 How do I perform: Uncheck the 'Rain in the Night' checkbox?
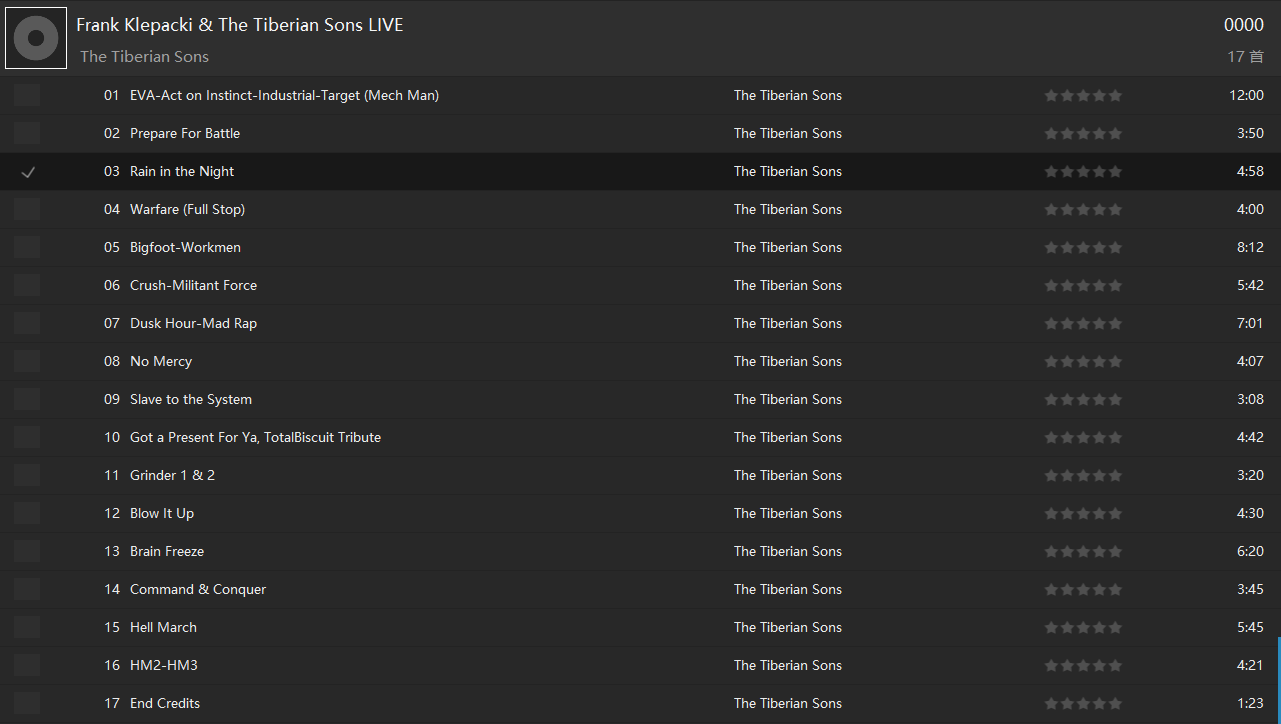(x=28, y=172)
